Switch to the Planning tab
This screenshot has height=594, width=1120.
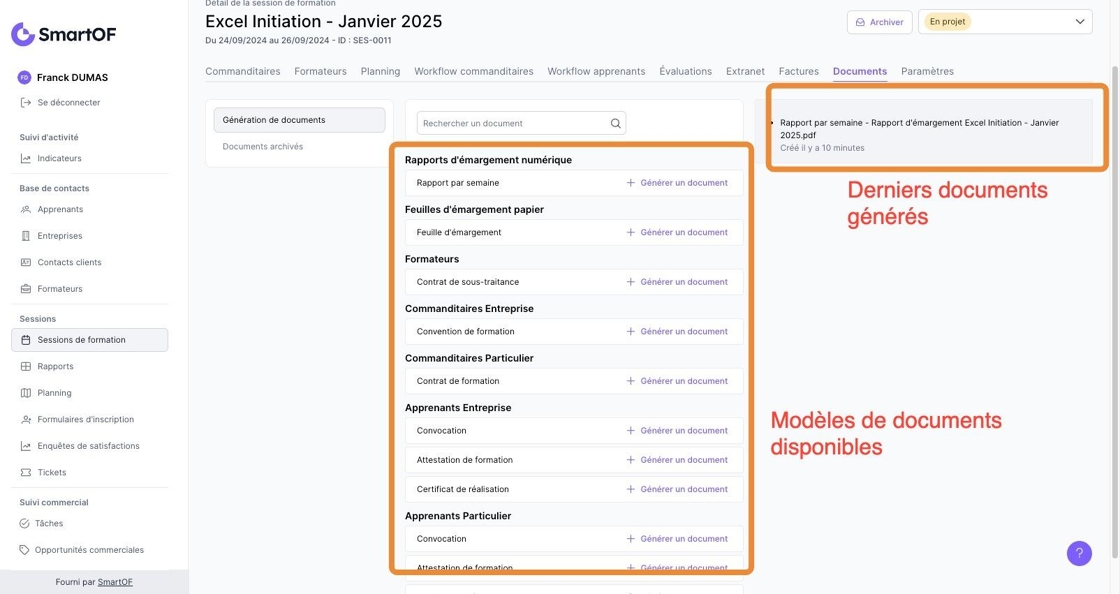380,72
